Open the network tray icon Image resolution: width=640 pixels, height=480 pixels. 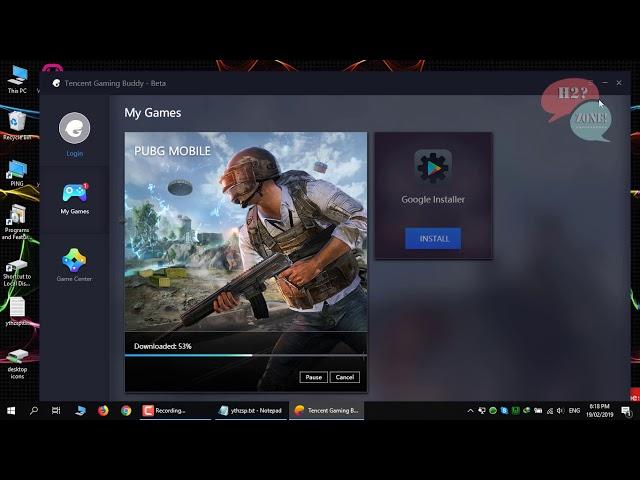point(550,411)
